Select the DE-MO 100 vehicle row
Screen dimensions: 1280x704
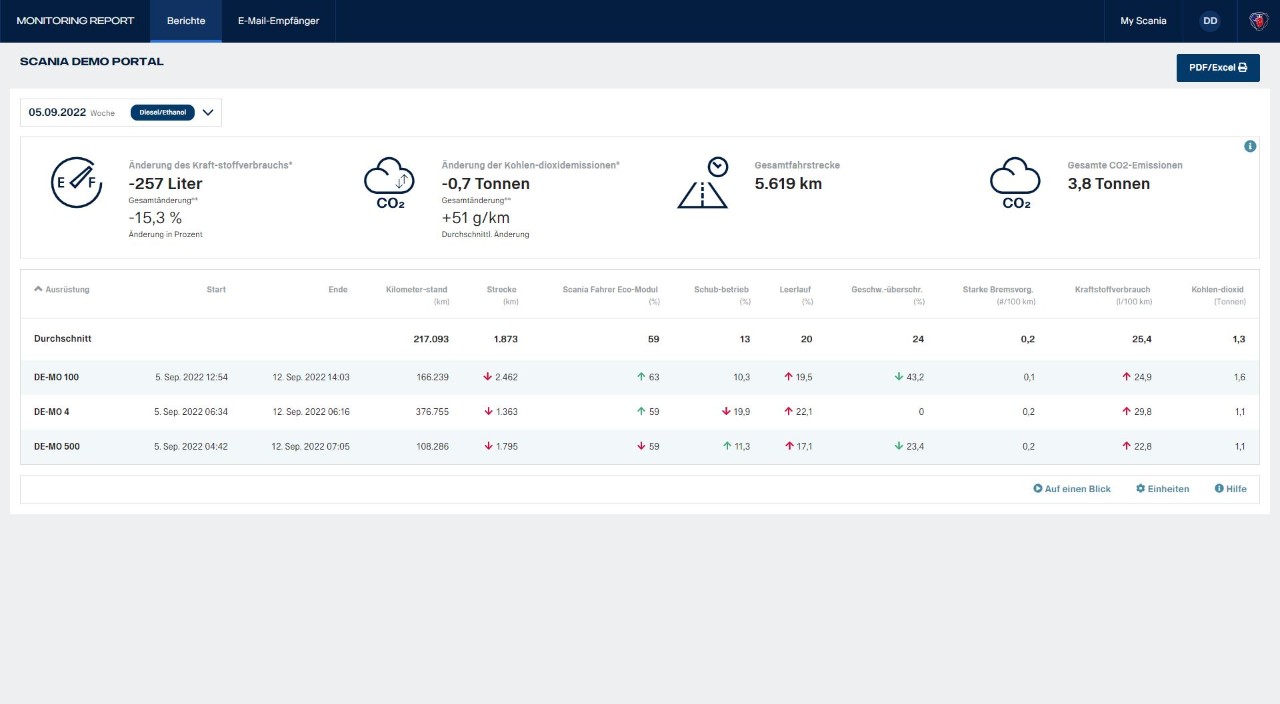pos(640,377)
